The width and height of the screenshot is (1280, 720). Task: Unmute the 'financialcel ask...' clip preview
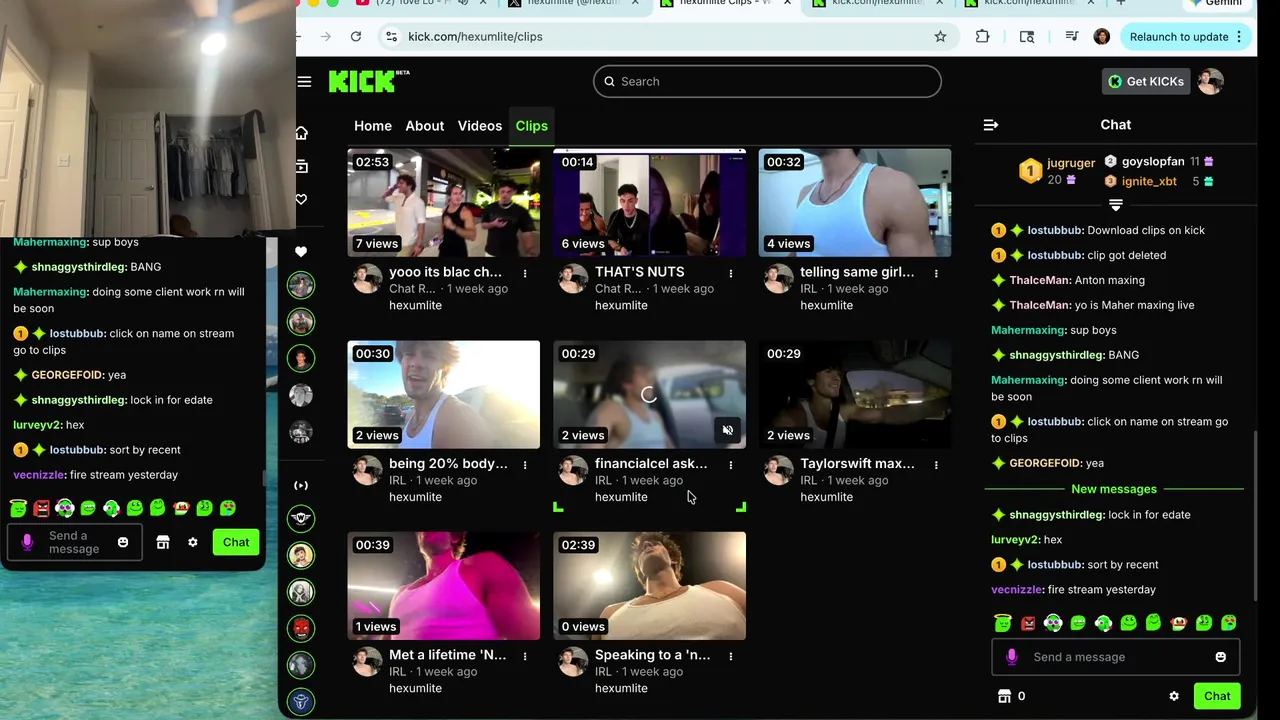coord(728,431)
